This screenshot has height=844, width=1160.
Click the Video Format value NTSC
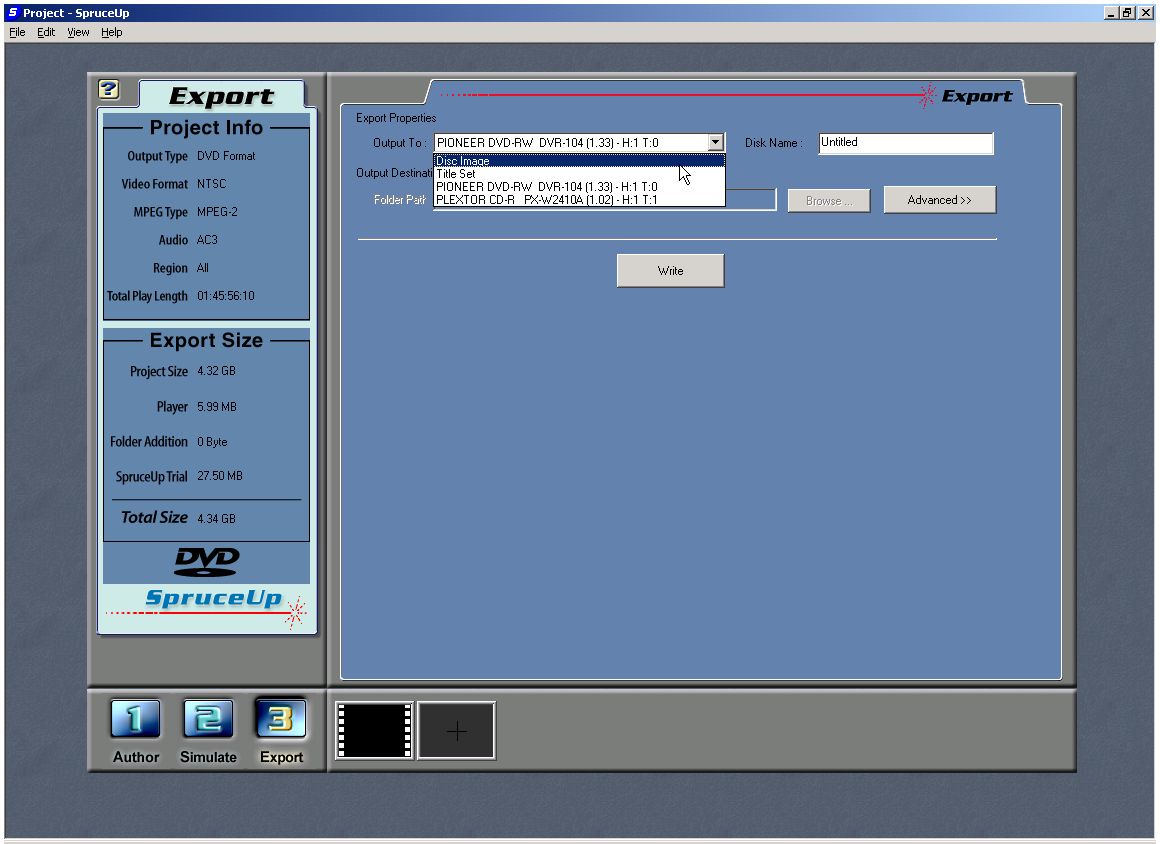(x=212, y=183)
